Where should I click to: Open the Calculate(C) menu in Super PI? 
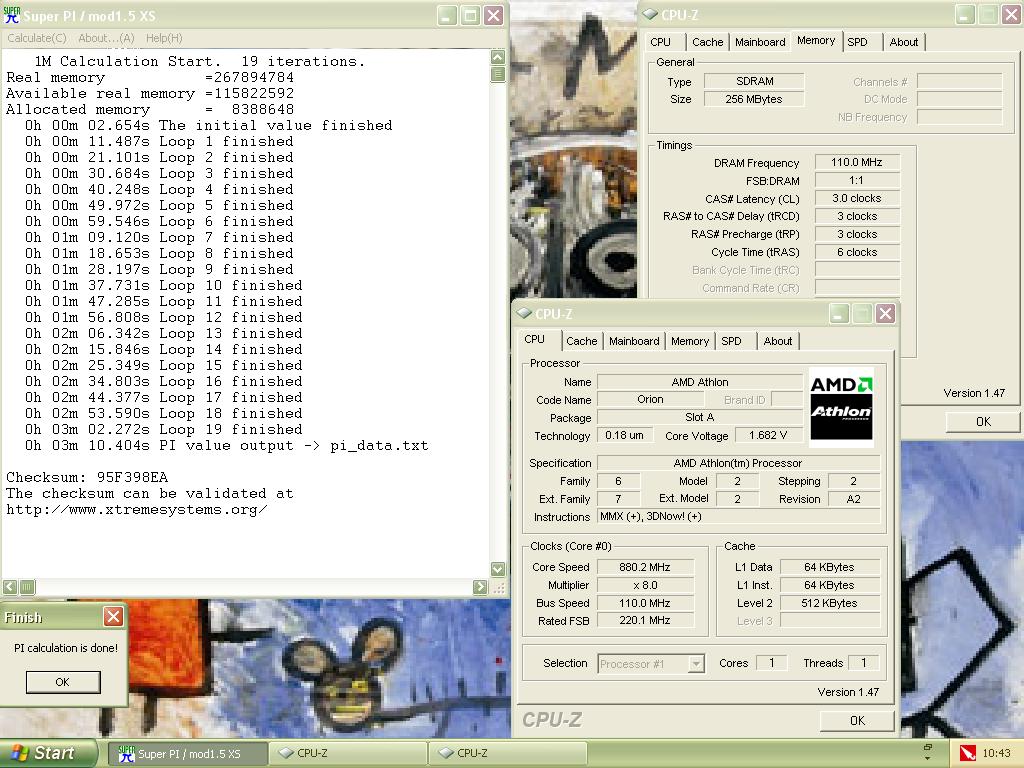tap(37, 38)
